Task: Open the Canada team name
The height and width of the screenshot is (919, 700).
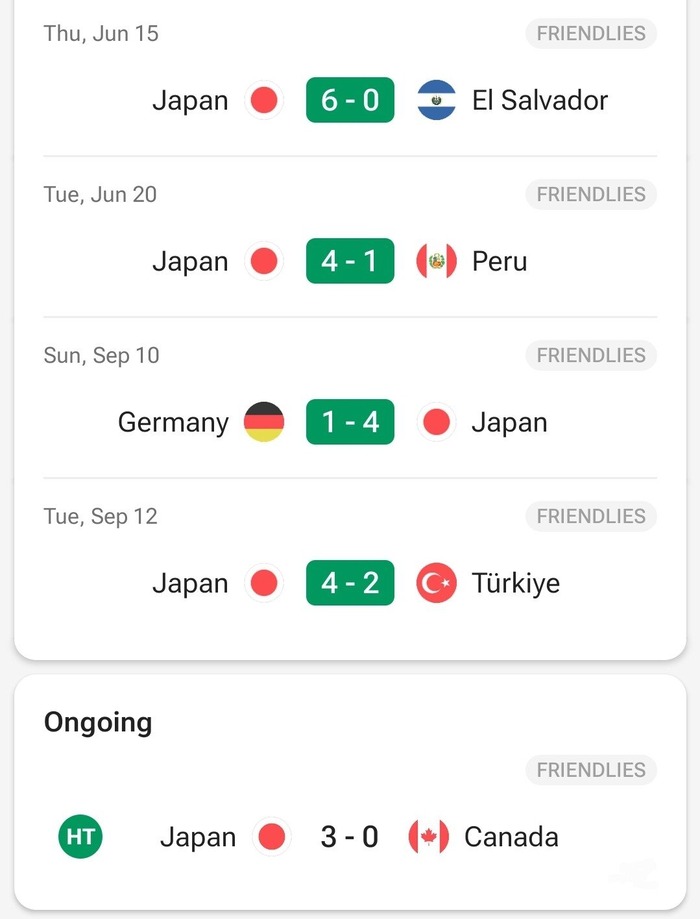Action: (x=511, y=837)
